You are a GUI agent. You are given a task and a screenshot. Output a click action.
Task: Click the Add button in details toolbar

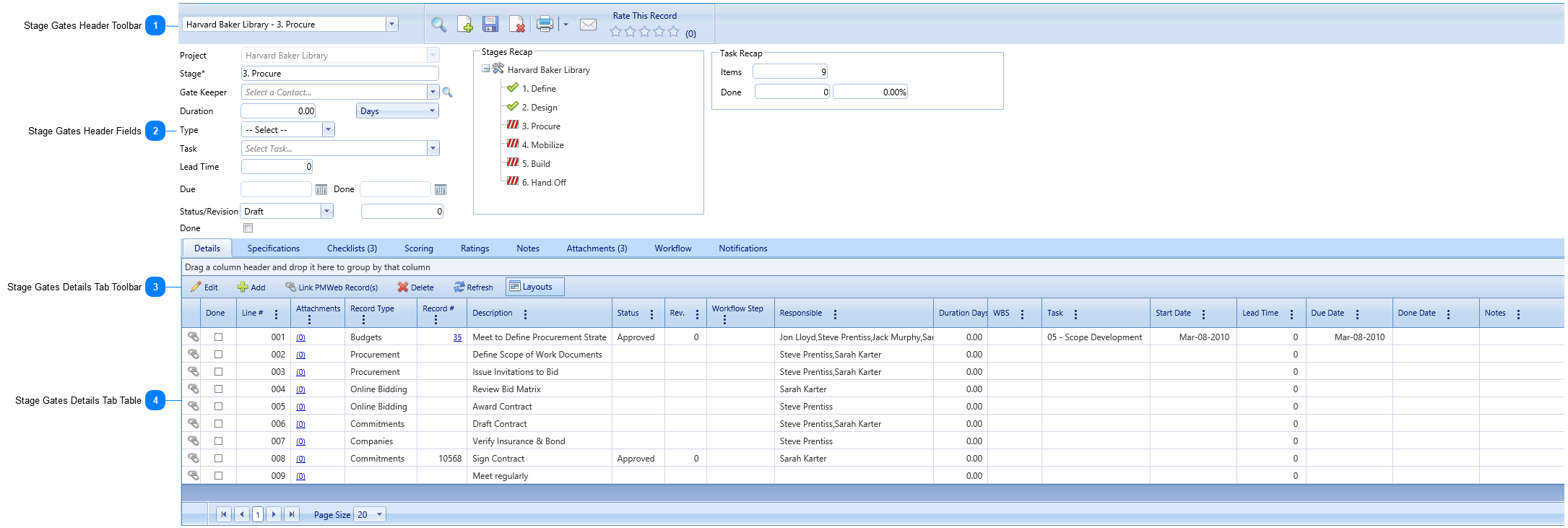[x=251, y=287]
